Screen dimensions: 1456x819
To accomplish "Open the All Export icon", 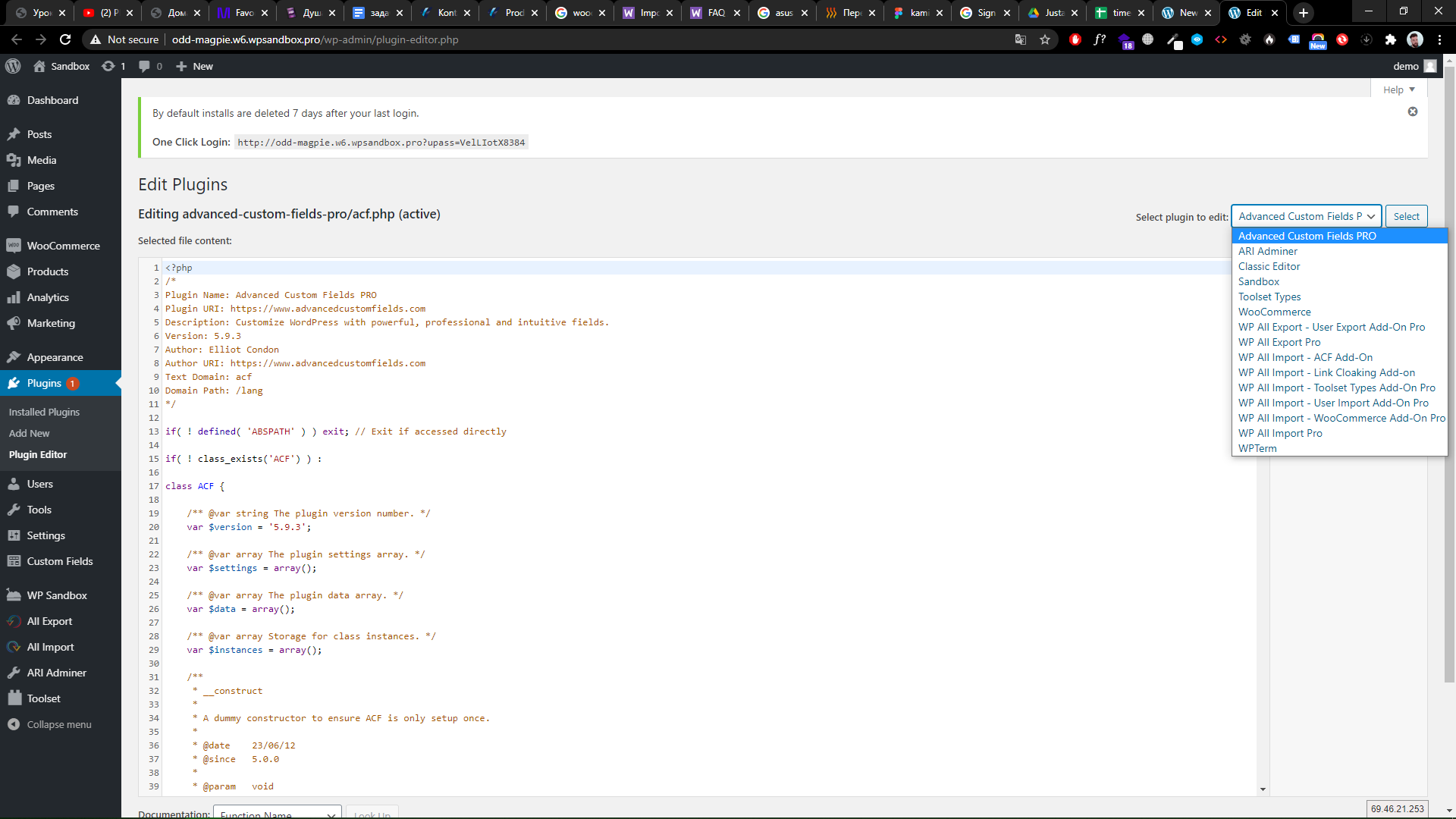I will tap(14, 621).
